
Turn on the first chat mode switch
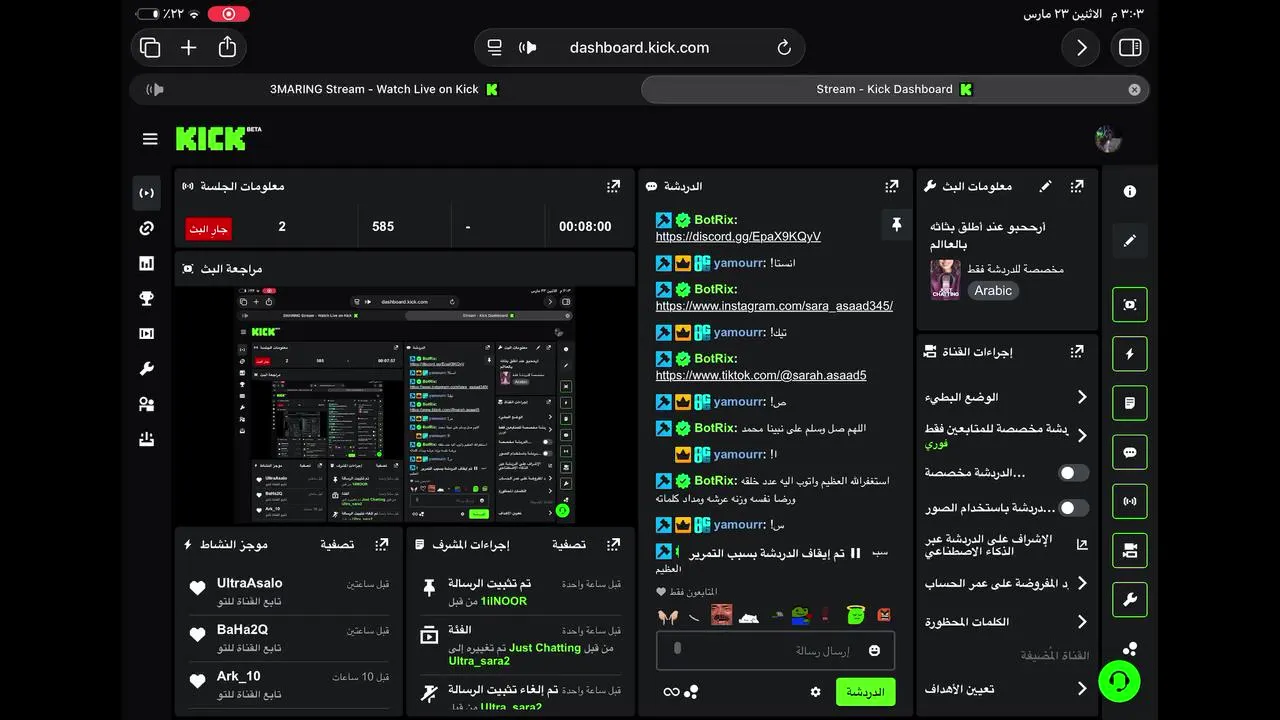pyautogui.click(x=1074, y=473)
